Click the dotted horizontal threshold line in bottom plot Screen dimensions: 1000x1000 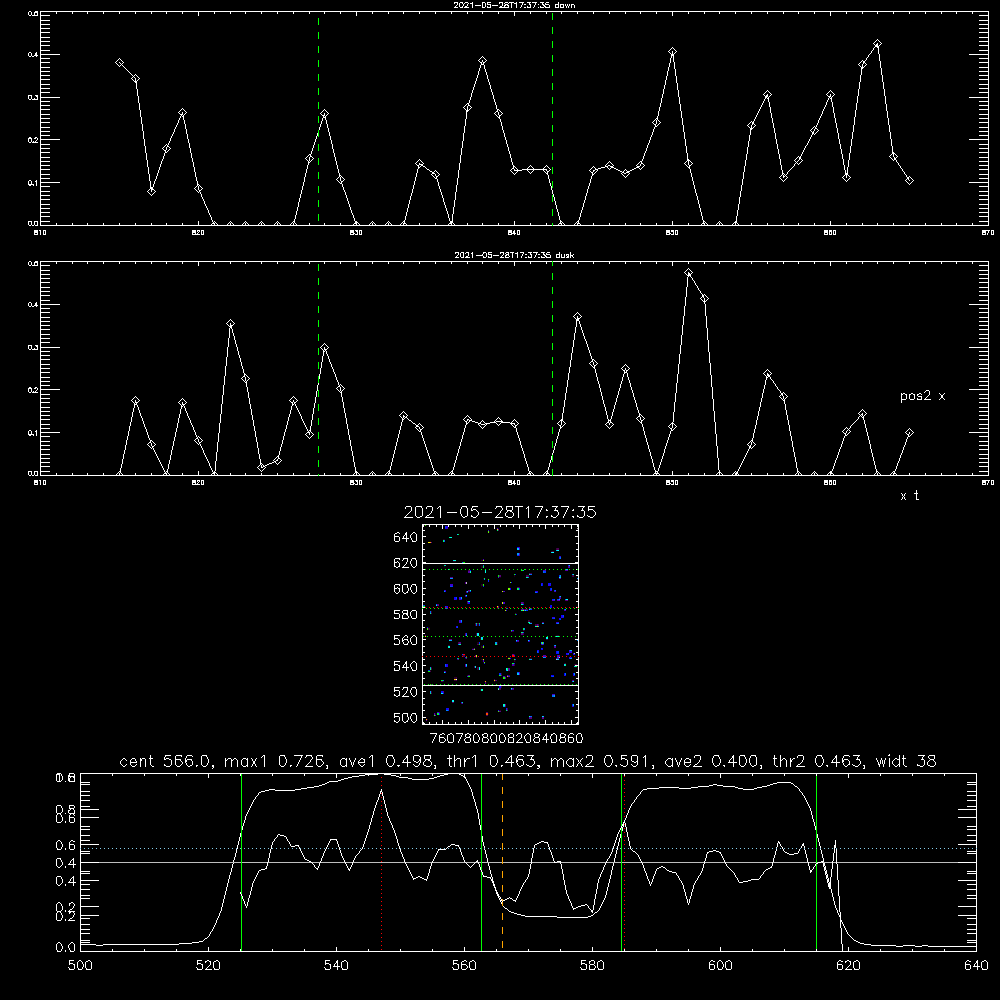[x=528, y=848]
